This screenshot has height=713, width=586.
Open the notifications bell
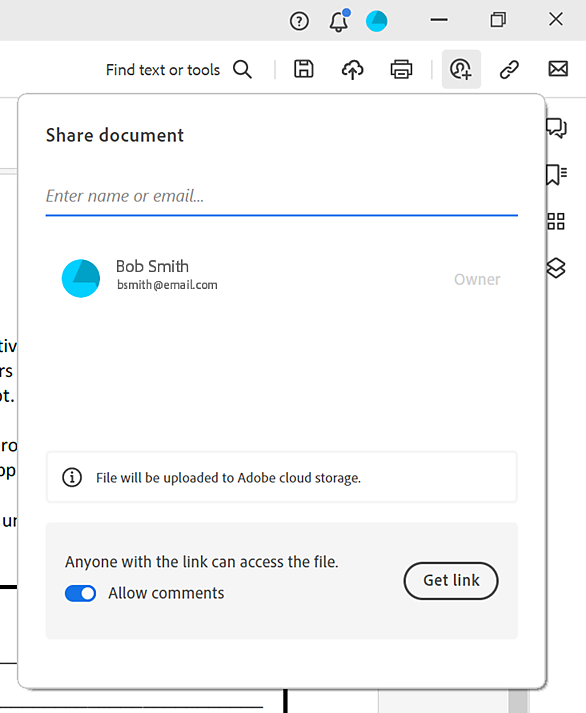[339, 20]
